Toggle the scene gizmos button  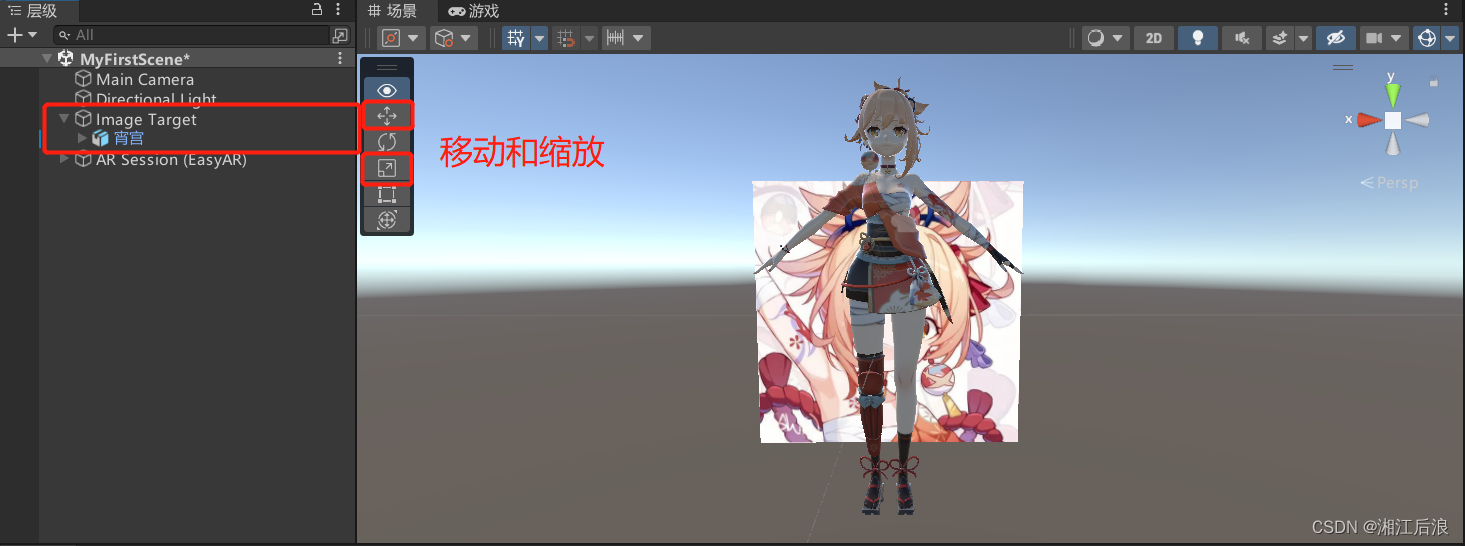tap(1427, 38)
